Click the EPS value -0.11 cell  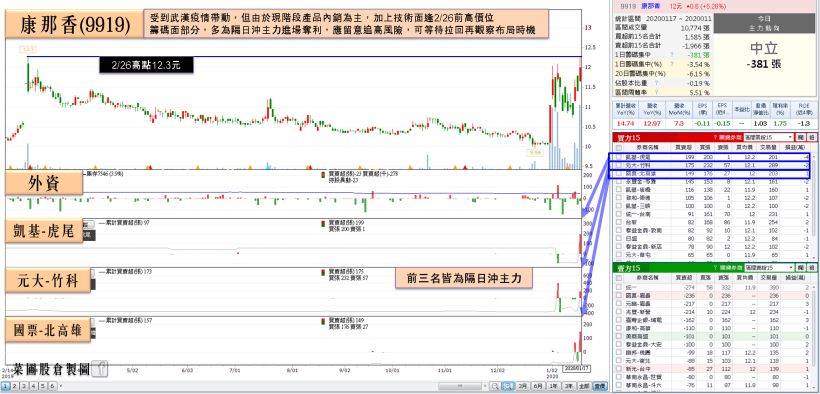pyautogui.click(x=703, y=123)
